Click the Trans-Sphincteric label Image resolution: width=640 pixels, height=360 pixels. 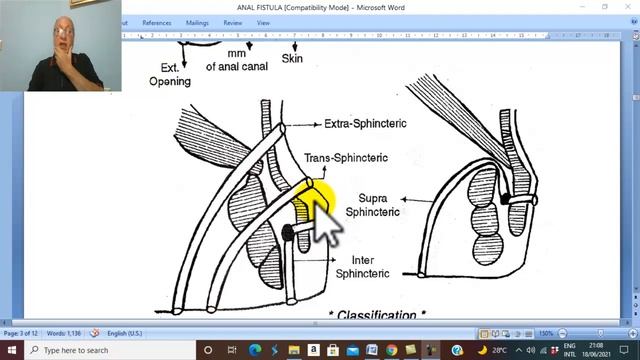(x=346, y=158)
